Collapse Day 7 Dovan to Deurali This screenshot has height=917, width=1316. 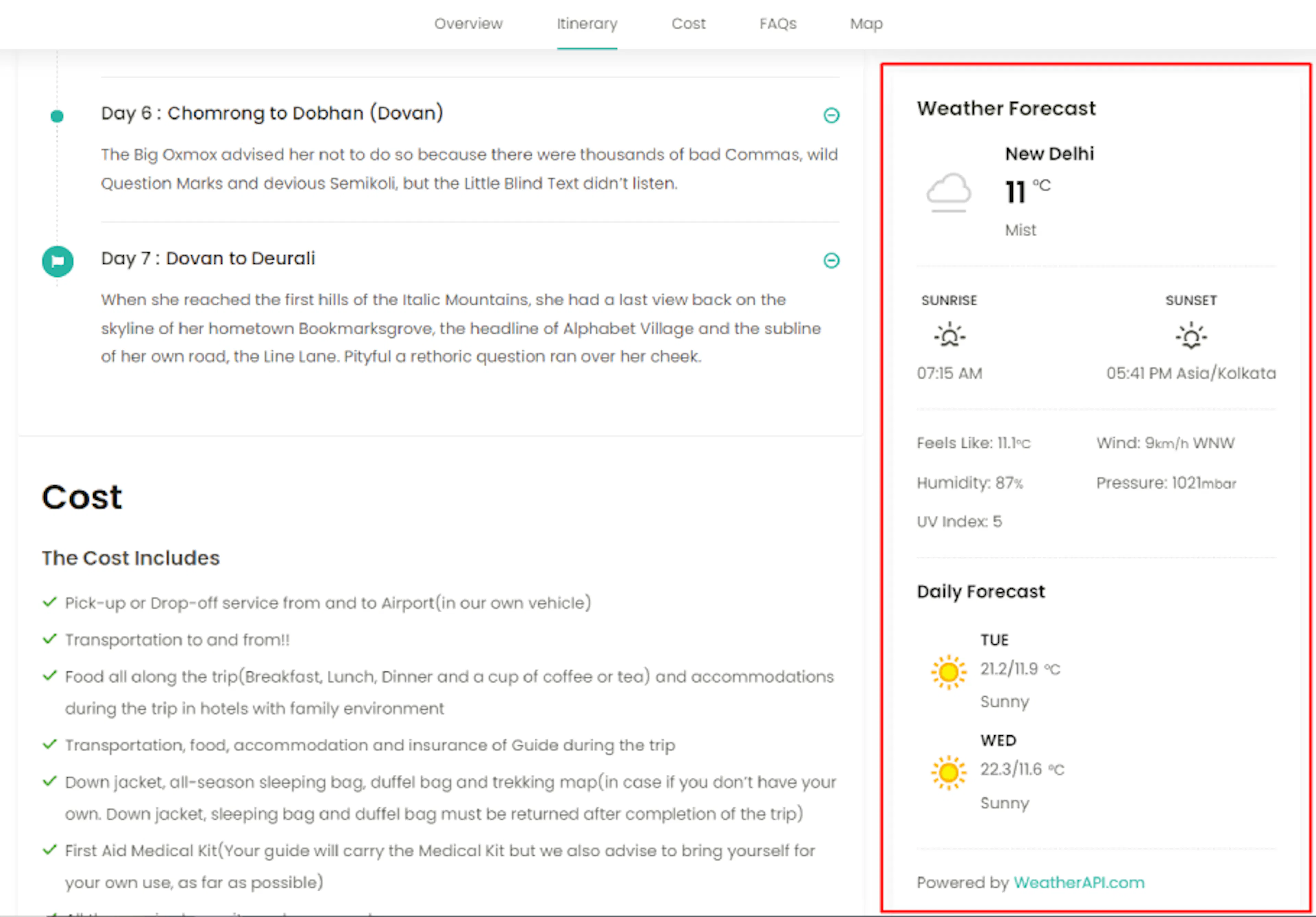tap(831, 261)
